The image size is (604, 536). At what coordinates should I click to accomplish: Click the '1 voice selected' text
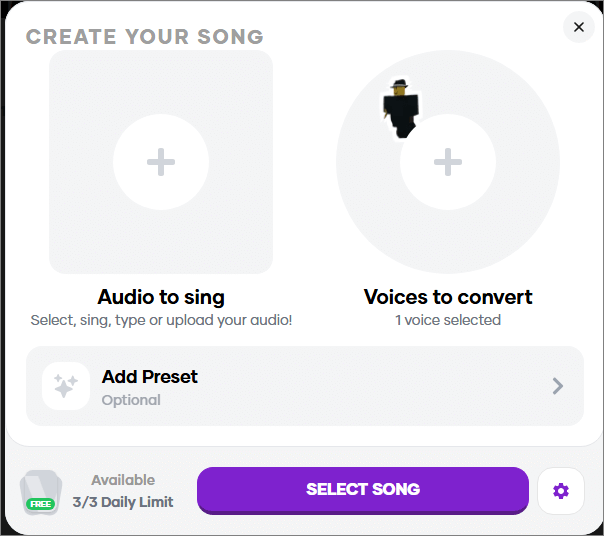(x=448, y=320)
